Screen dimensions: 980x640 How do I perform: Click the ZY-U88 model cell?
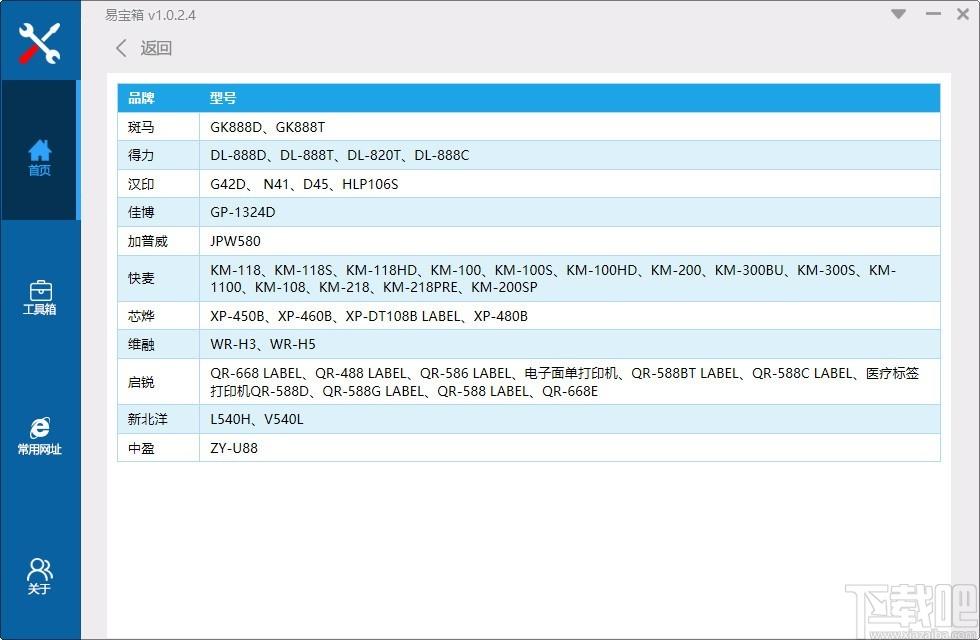569,448
